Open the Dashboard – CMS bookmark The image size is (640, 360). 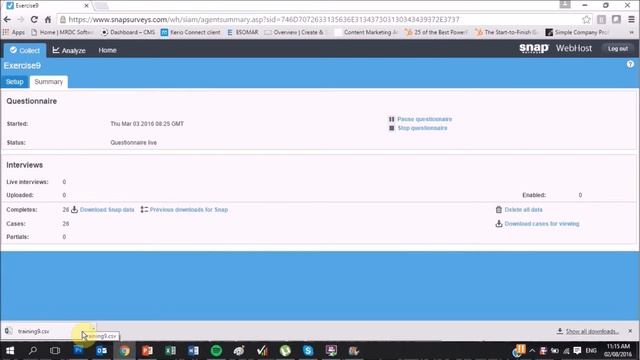point(127,32)
